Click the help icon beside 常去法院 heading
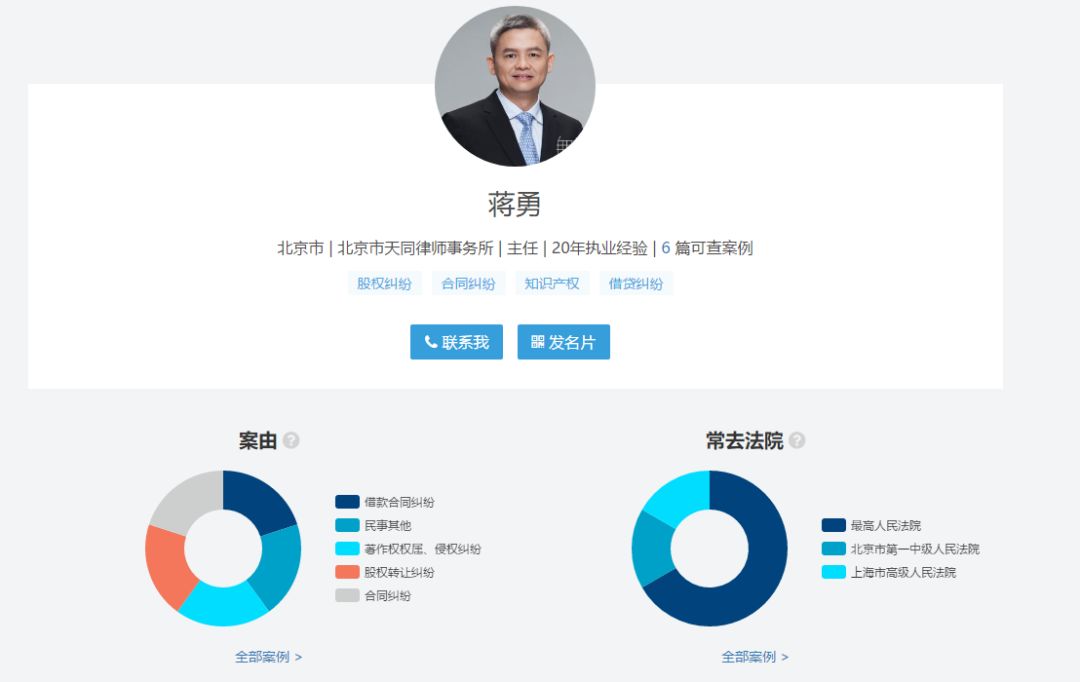 (797, 440)
